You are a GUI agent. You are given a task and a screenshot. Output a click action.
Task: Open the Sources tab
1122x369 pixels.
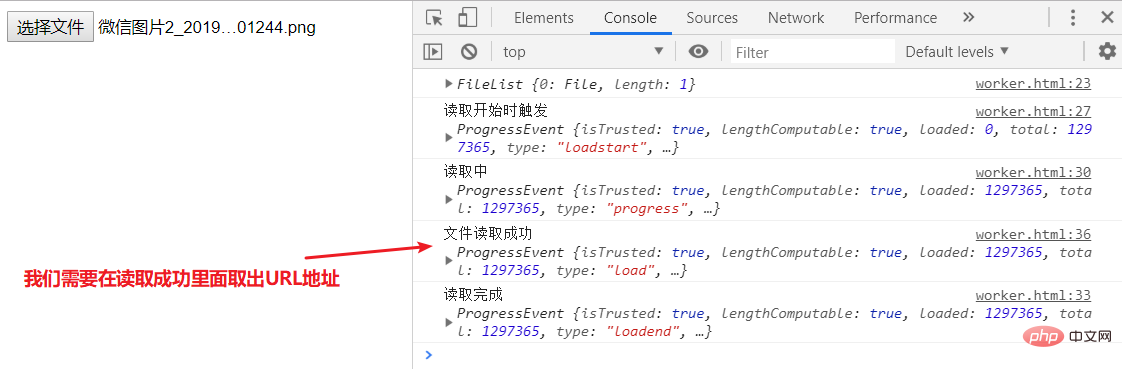[x=712, y=18]
